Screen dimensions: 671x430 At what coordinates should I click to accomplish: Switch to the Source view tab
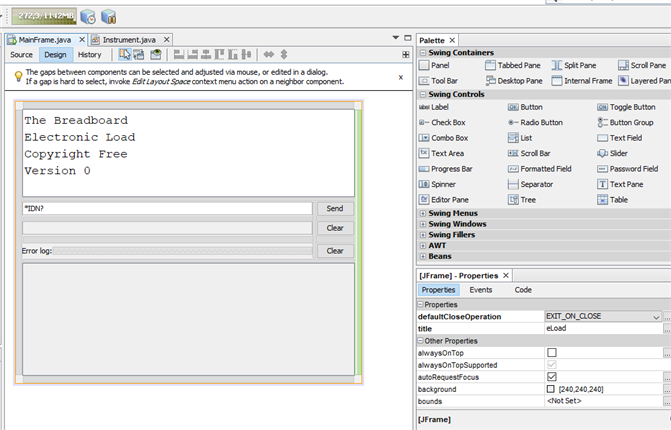[22, 55]
